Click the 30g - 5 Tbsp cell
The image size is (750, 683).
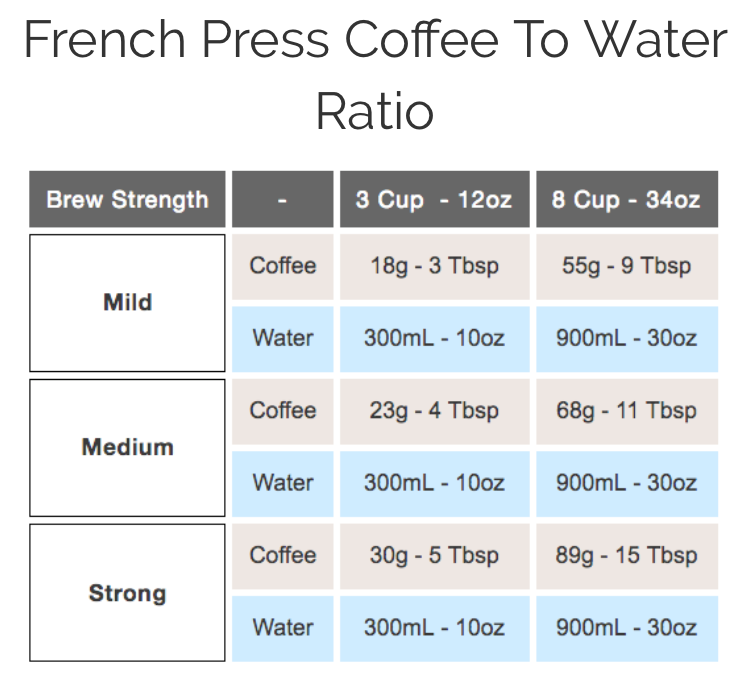coord(434,556)
